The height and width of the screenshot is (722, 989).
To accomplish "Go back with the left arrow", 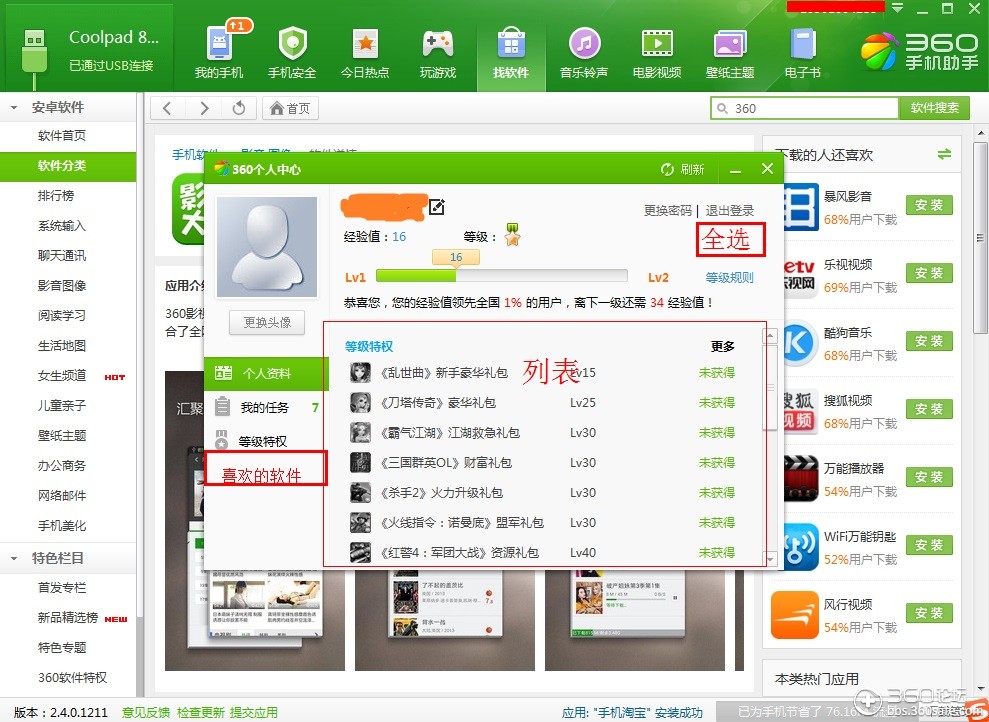I will pyautogui.click(x=168, y=108).
